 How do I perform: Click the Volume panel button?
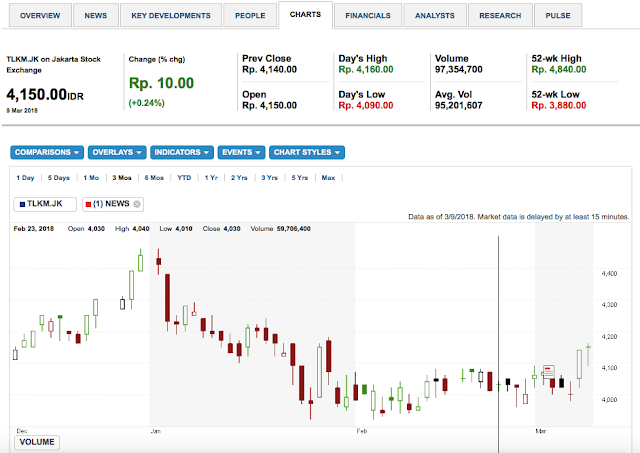tap(37, 442)
